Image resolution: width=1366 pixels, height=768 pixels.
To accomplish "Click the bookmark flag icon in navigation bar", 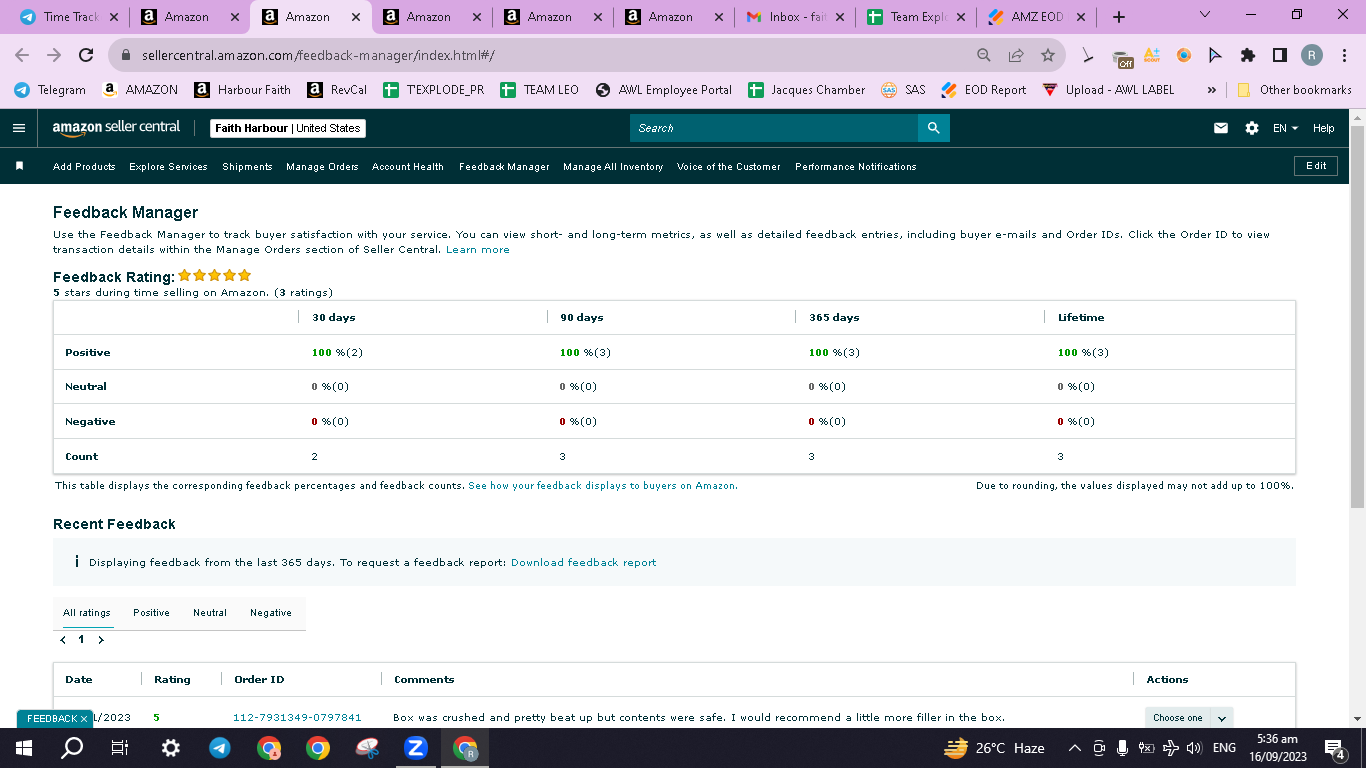I will coord(19,166).
